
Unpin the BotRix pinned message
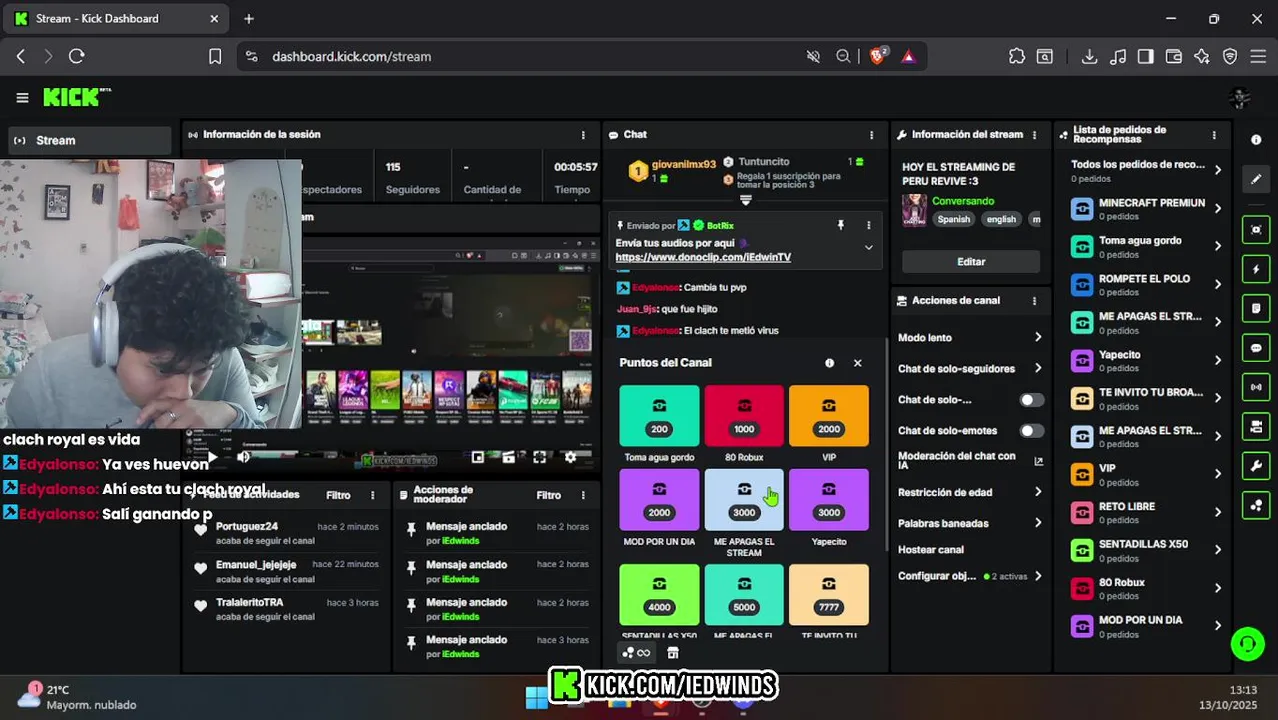tap(840, 226)
